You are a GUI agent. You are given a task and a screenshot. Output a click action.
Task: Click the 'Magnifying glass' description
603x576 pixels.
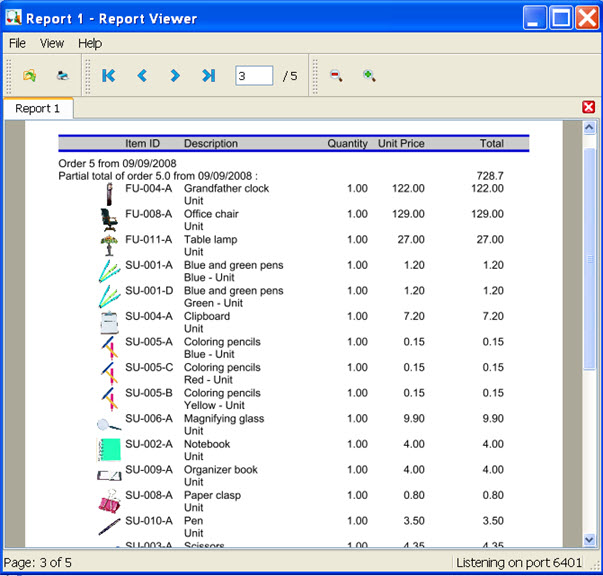click(224, 419)
